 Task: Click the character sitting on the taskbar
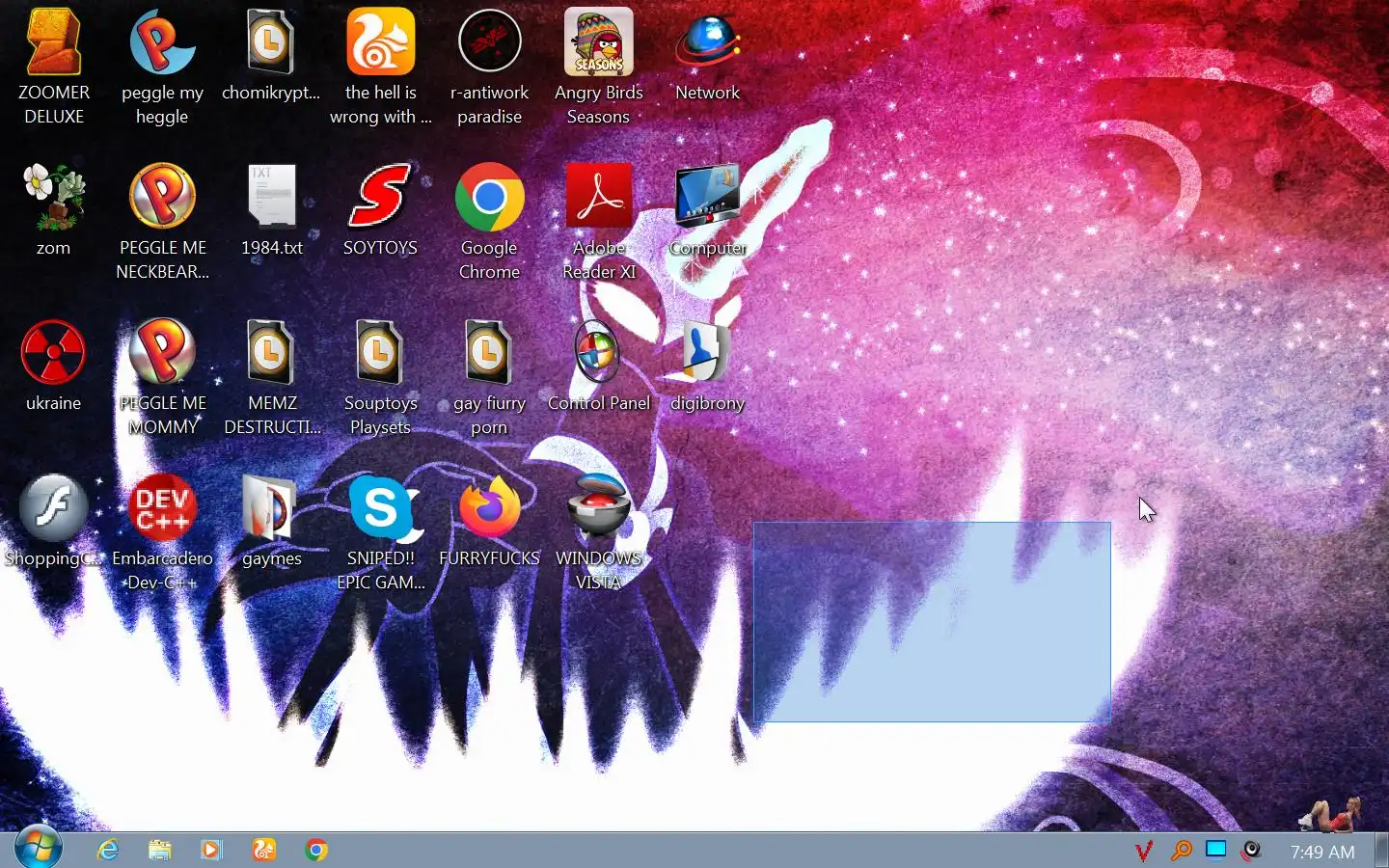(x=1331, y=815)
